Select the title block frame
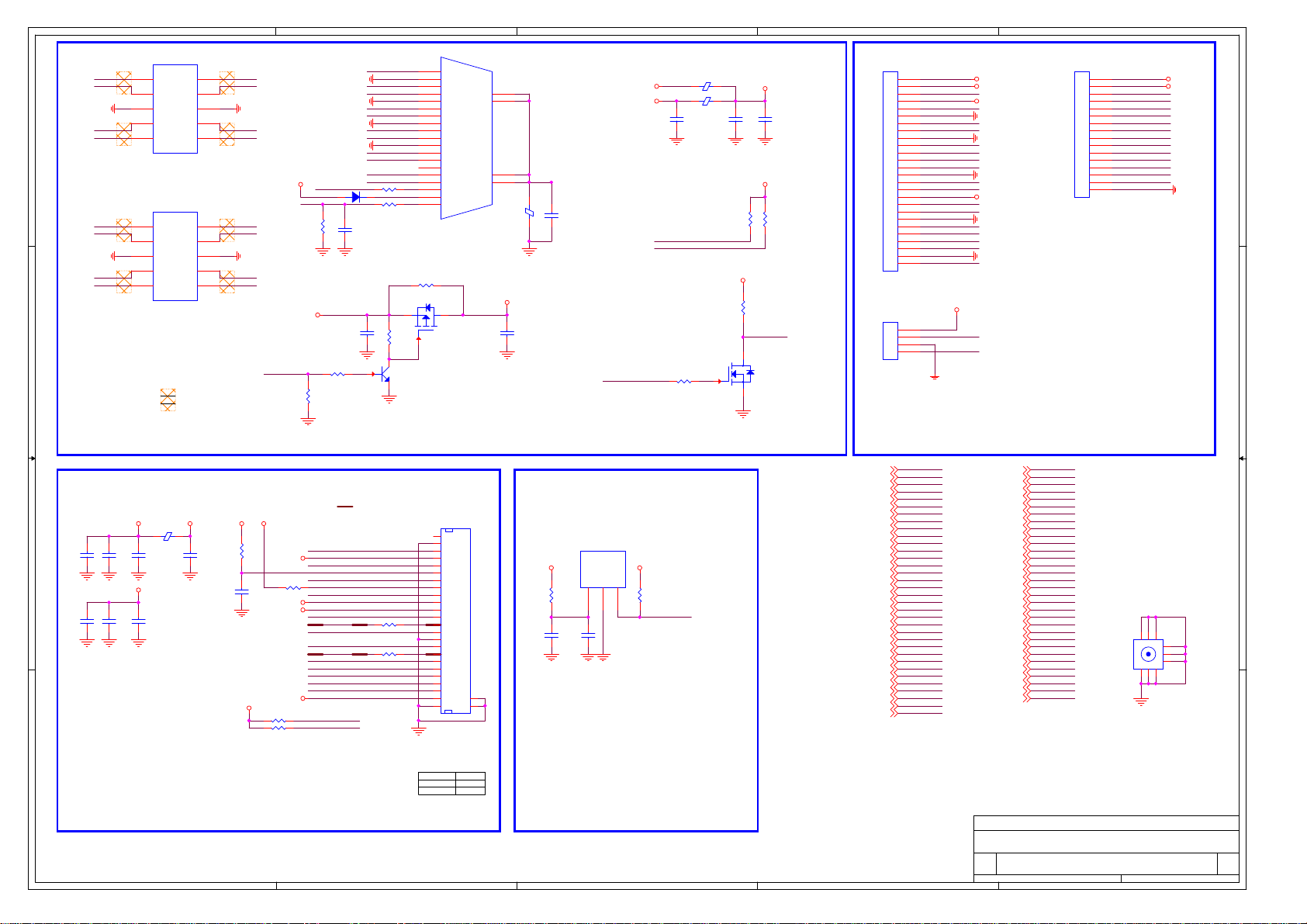1307x924 pixels. point(1106,849)
